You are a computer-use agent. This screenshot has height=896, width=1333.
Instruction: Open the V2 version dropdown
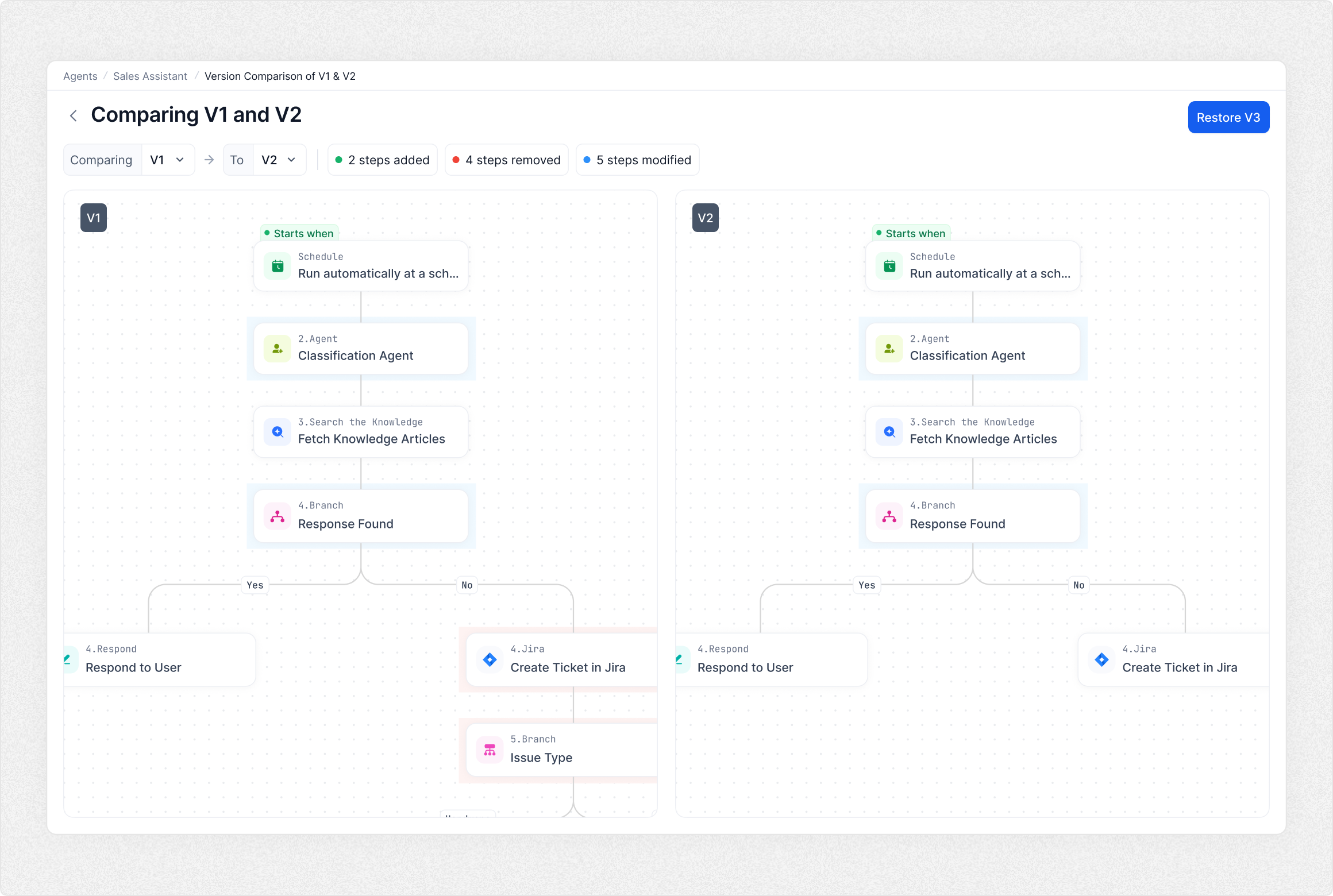point(279,160)
